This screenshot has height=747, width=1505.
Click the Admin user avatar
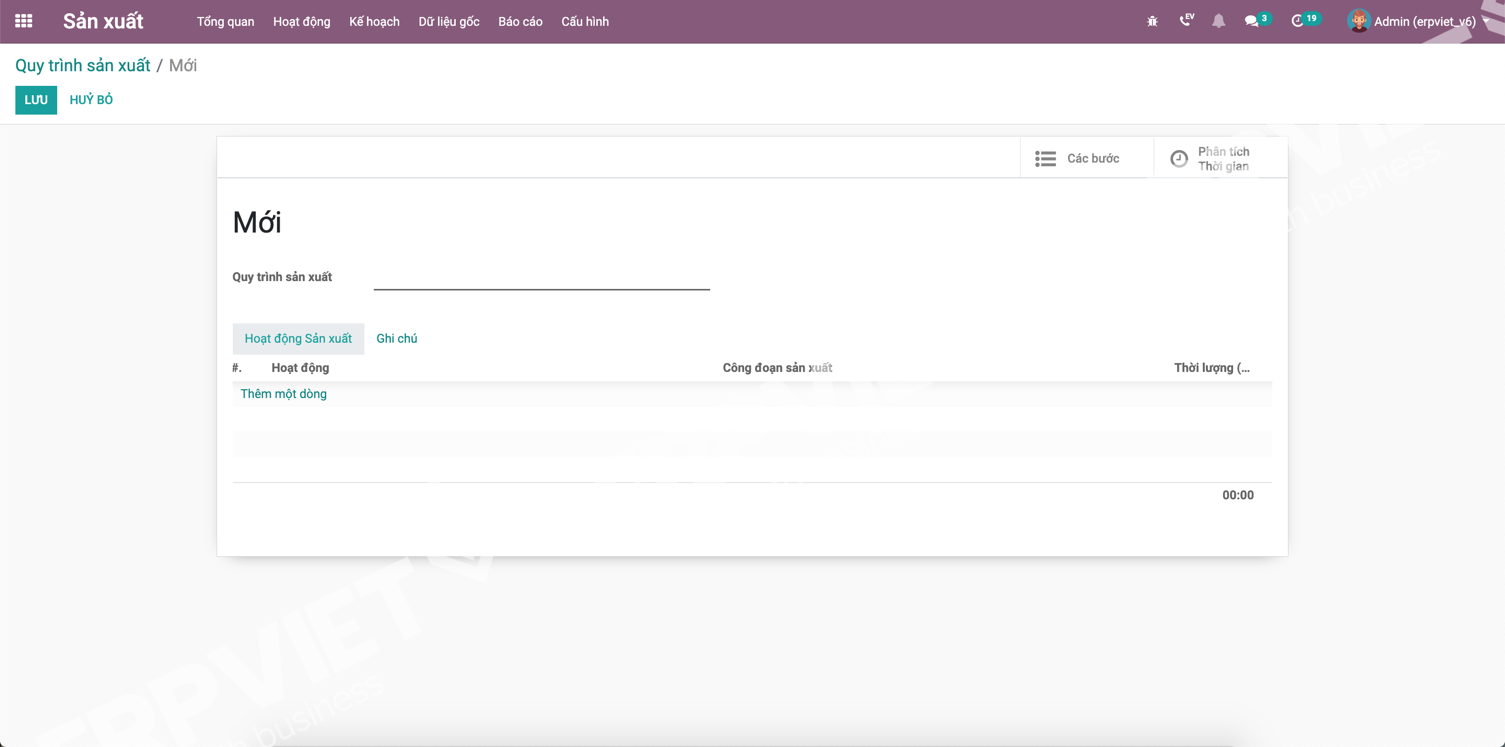[1358, 21]
